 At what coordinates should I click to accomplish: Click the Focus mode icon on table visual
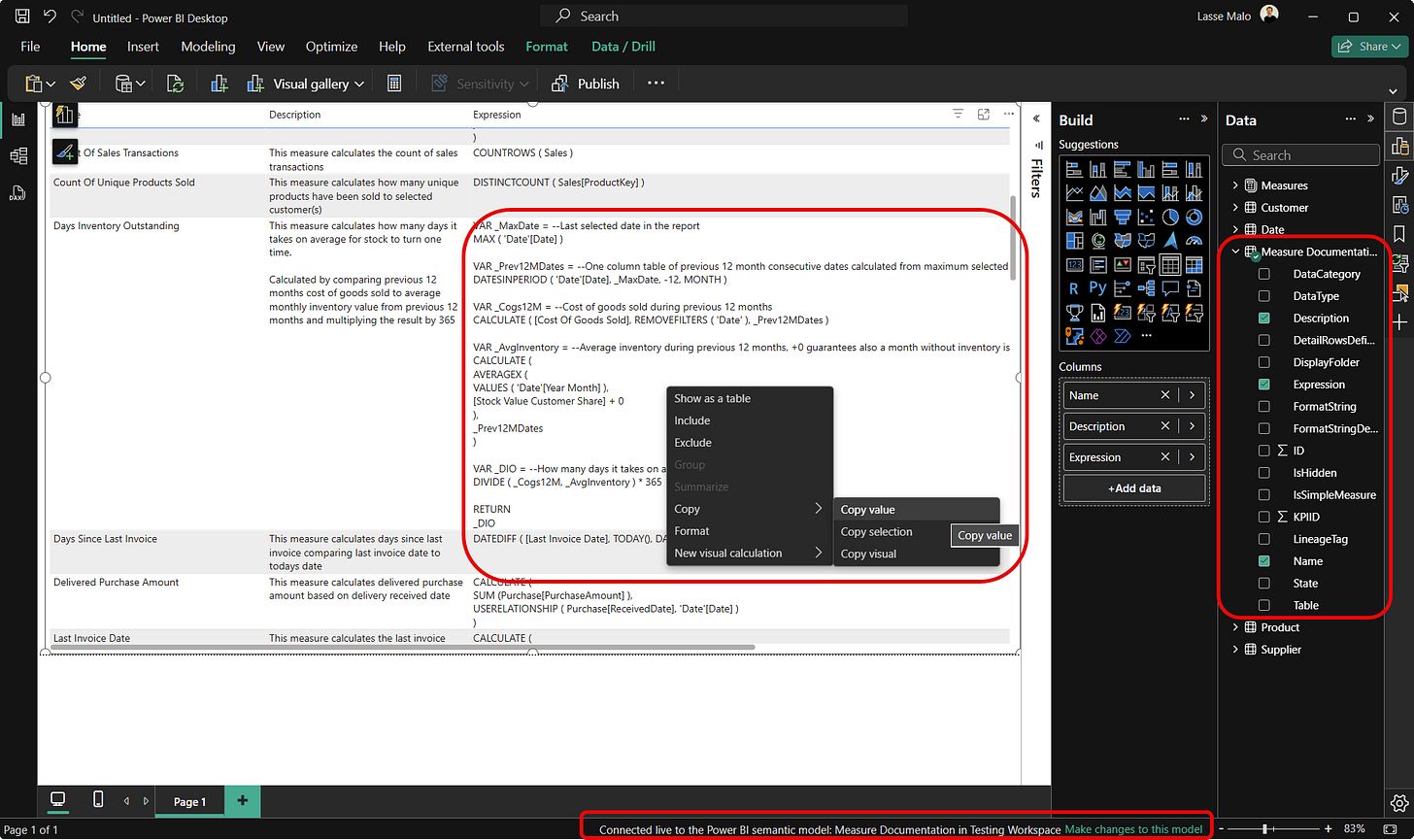point(984,115)
